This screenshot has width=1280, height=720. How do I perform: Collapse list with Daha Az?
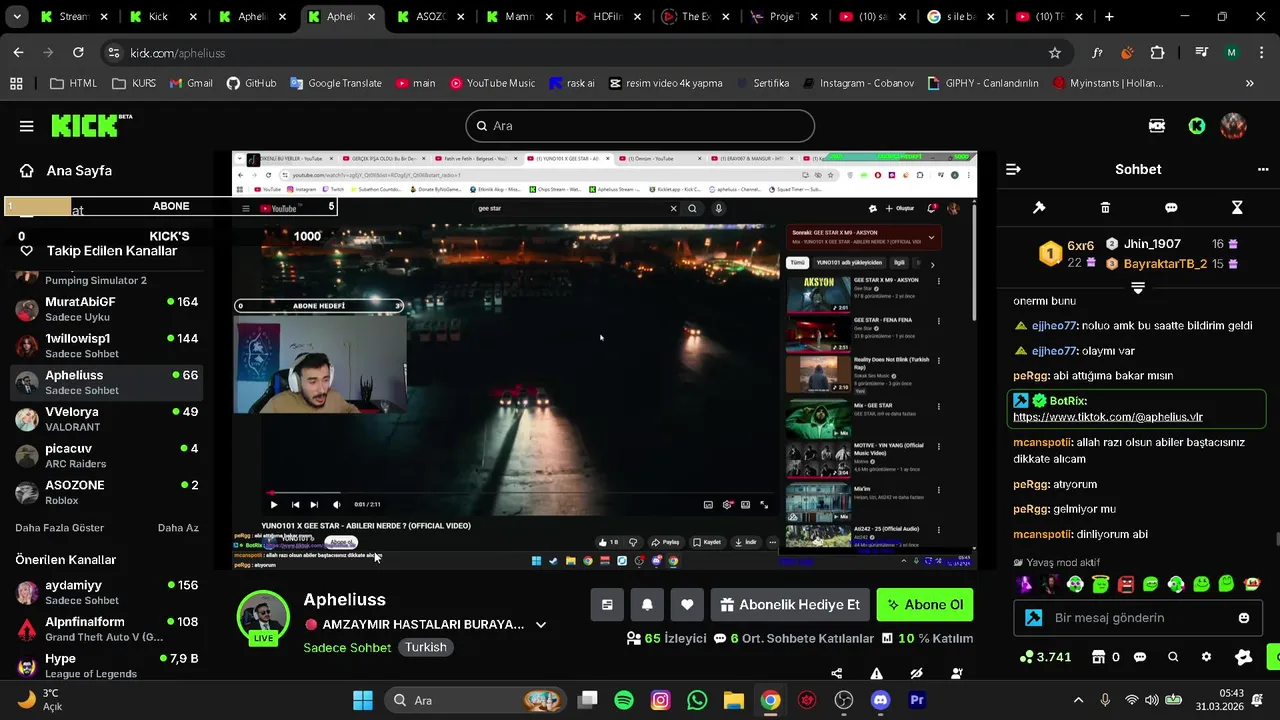178,528
